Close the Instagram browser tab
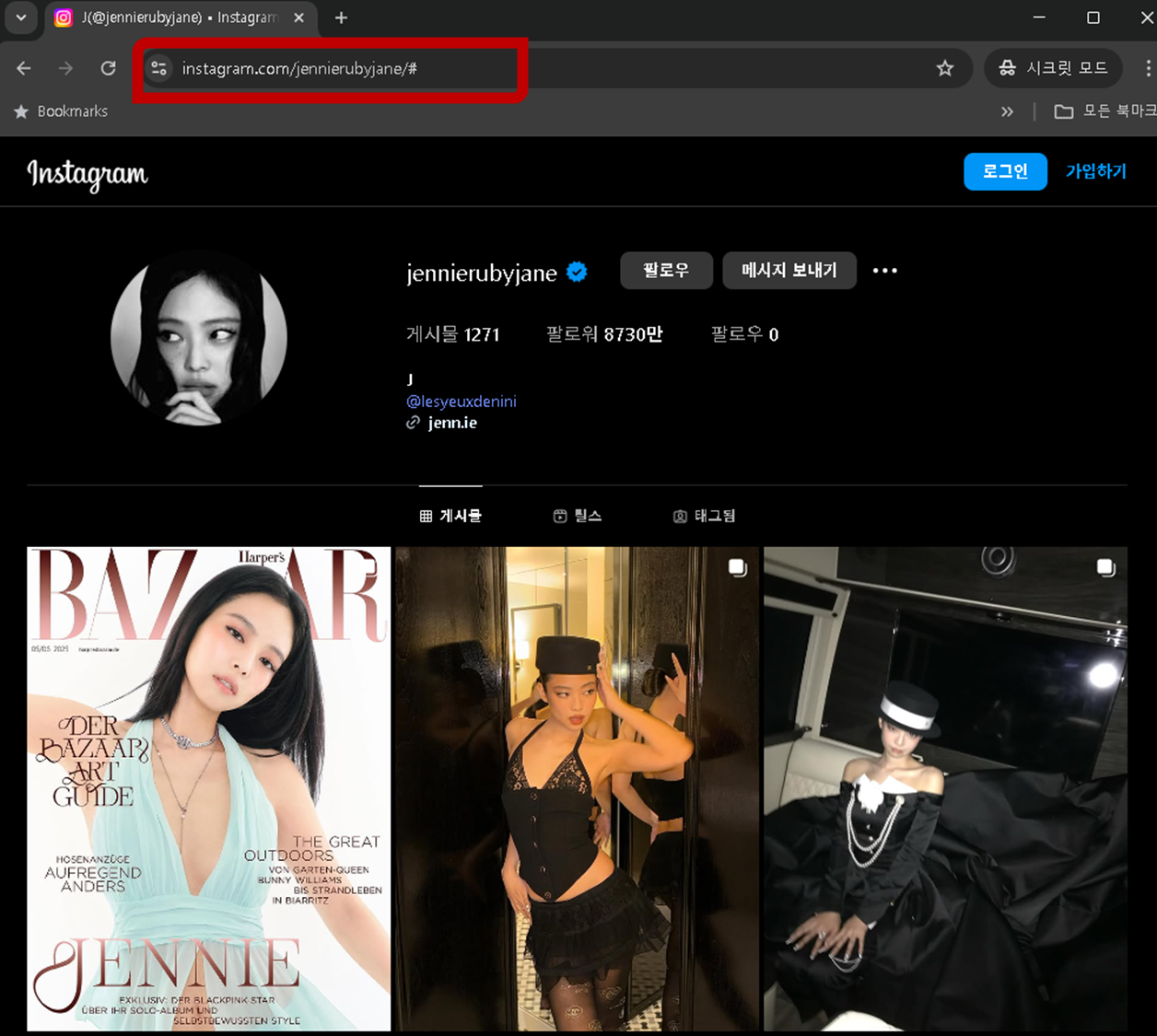 point(298,17)
